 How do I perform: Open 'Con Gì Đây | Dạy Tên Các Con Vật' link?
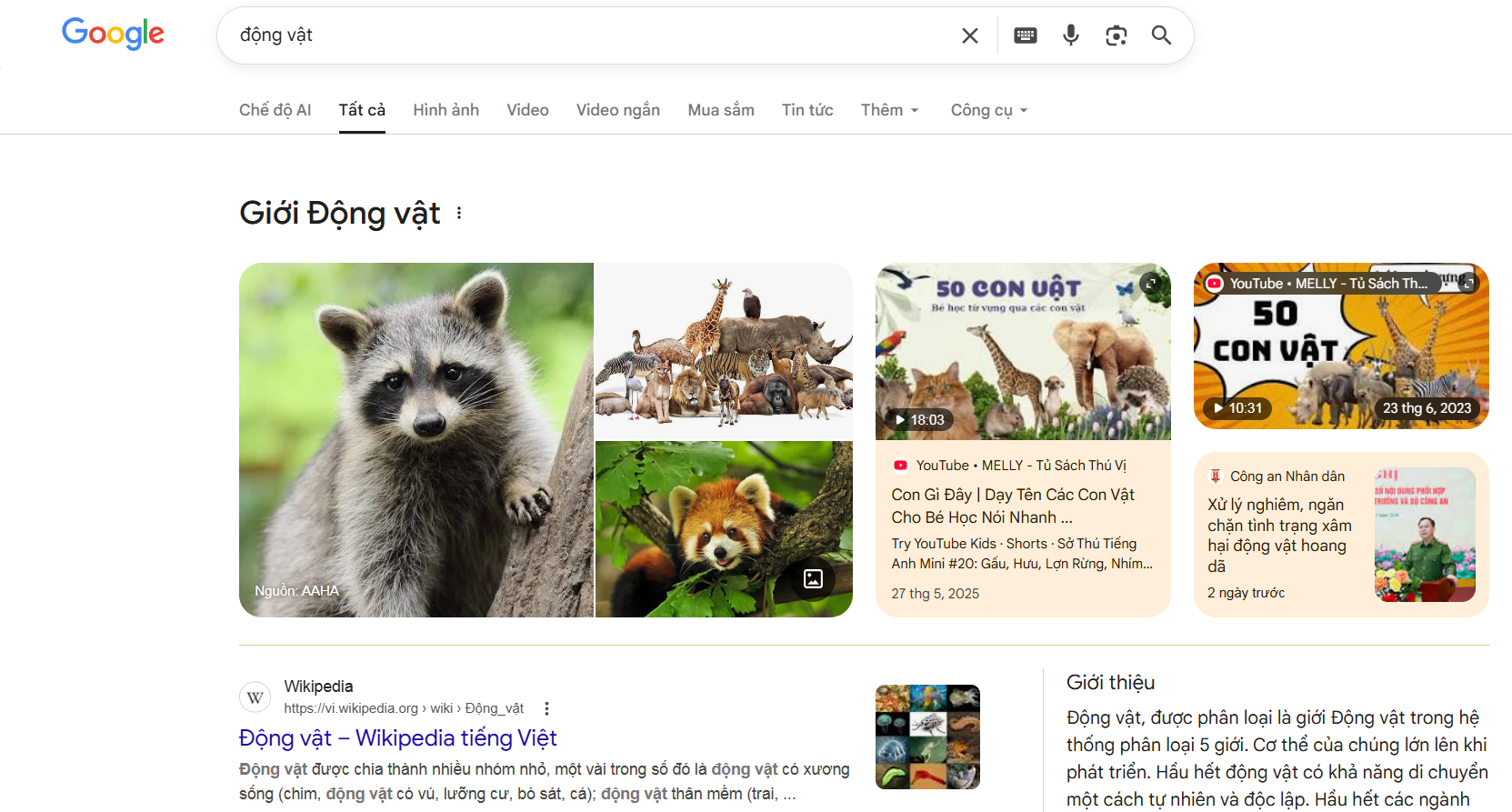tap(1013, 506)
